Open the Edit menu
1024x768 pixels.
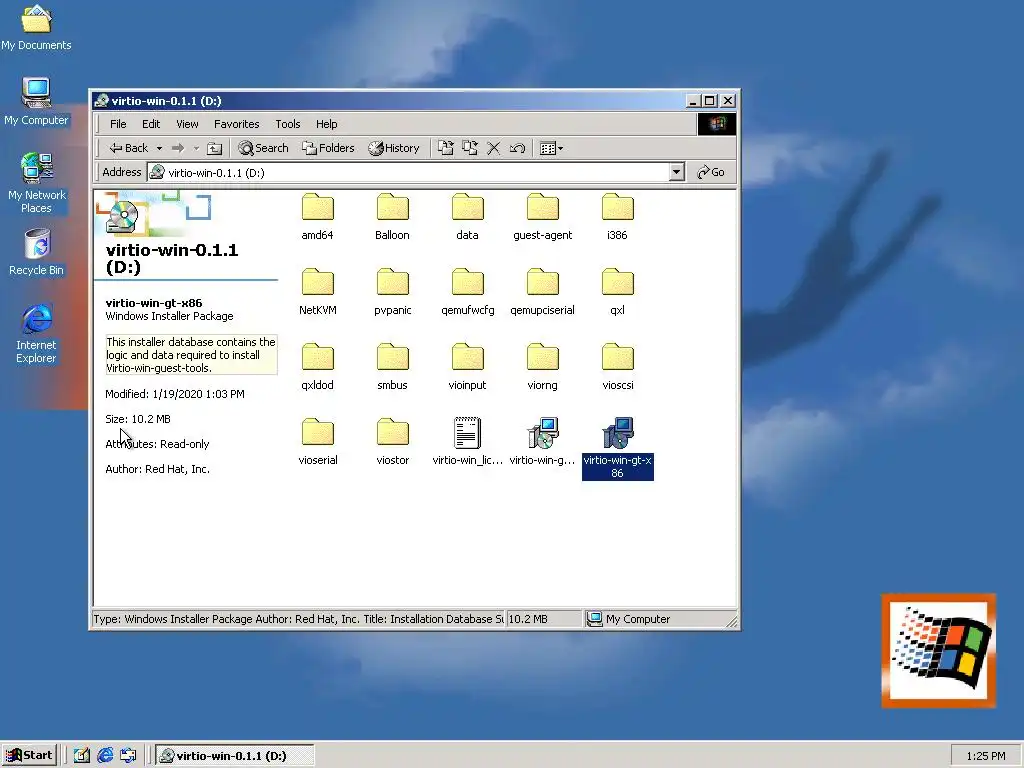[151, 124]
